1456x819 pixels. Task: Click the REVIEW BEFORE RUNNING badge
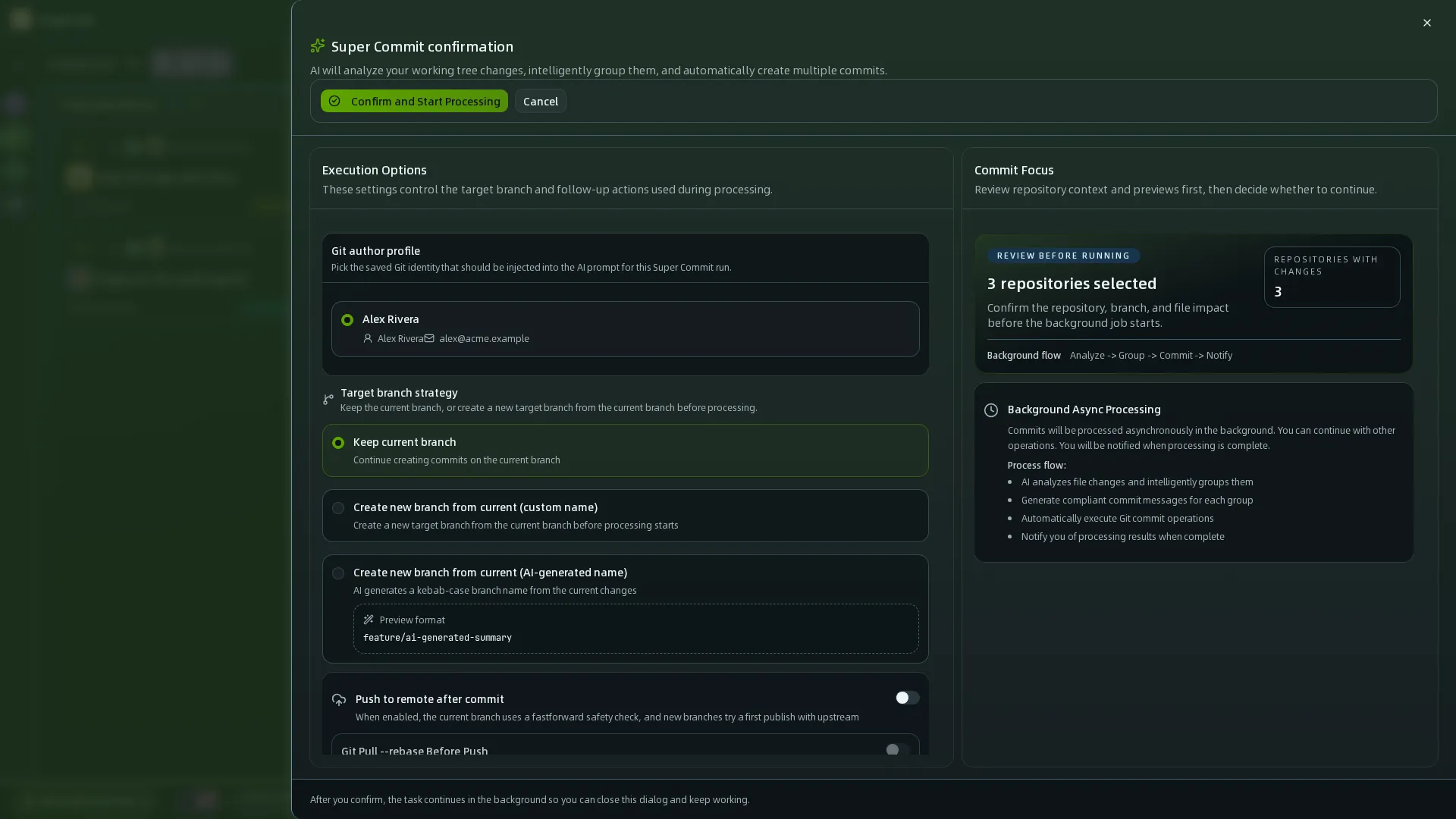tap(1063, 256)
